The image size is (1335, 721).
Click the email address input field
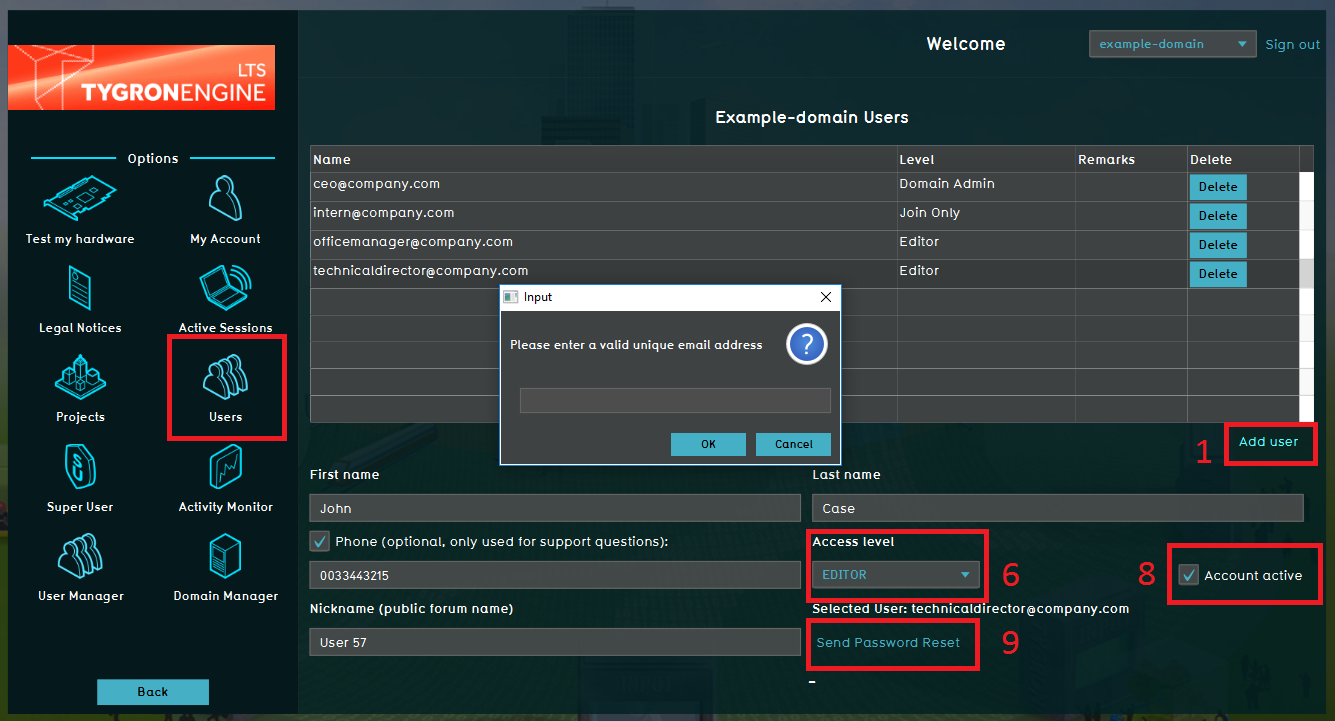coord(675,400)
